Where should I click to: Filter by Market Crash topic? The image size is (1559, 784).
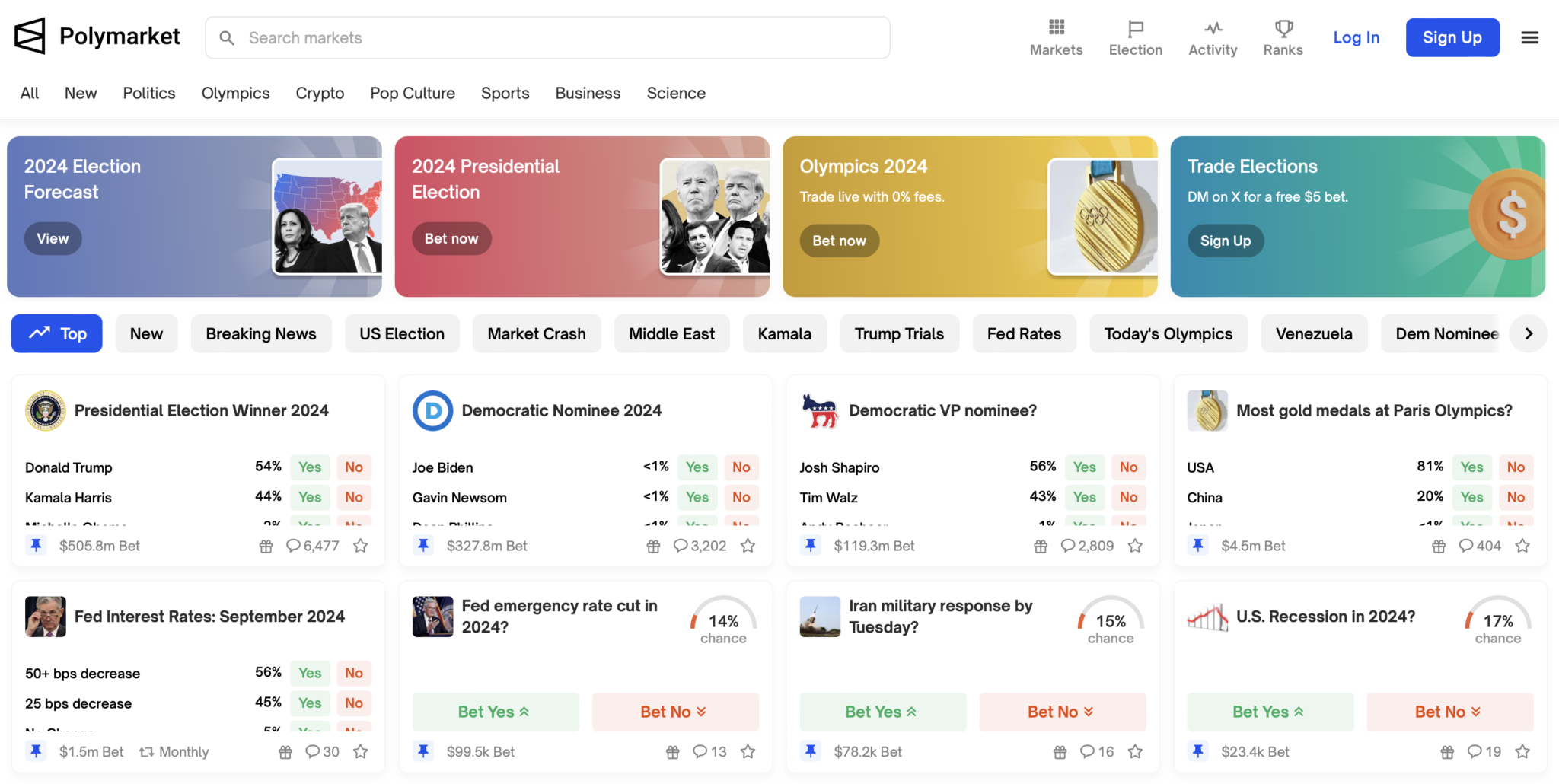[537, 333]
